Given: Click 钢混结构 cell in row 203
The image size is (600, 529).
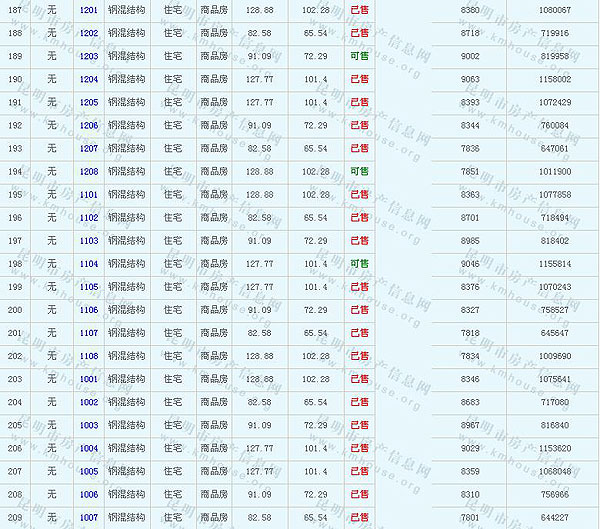Looking at the screenshot, I should [126, 379].
